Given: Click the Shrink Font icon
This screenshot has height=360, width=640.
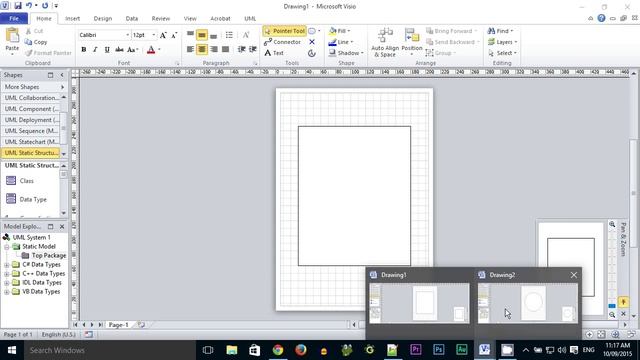Looking at the screenshot, I should point(174,36).
